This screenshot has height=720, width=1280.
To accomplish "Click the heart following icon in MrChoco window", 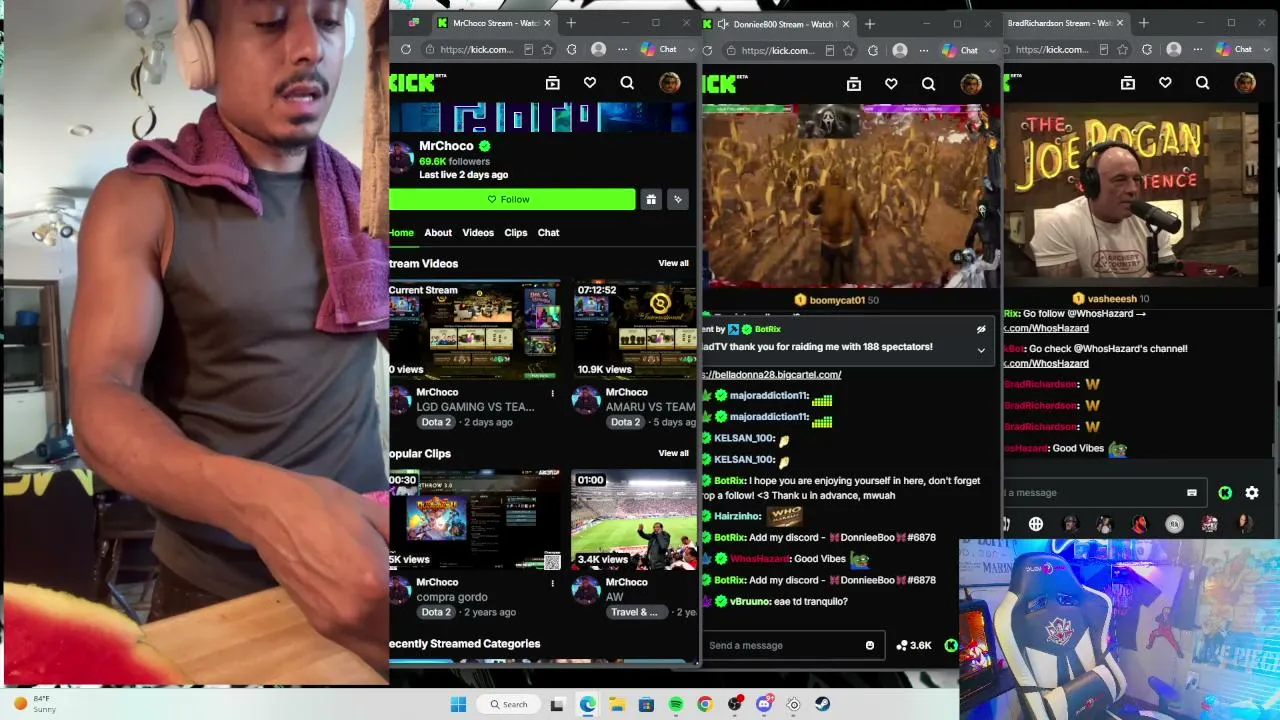I will (x=590, y=84).
